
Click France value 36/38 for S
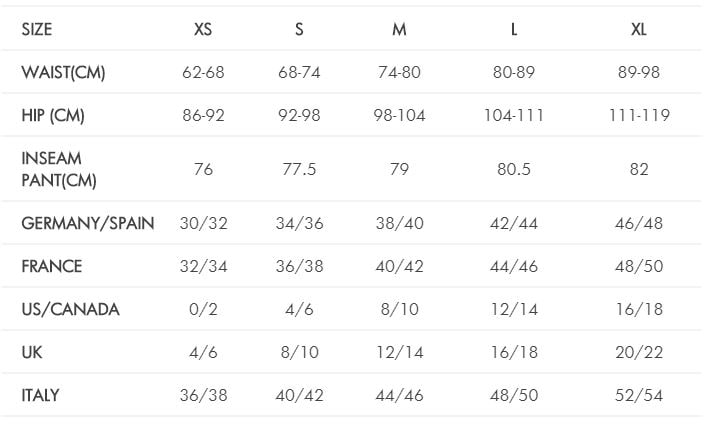299,266
